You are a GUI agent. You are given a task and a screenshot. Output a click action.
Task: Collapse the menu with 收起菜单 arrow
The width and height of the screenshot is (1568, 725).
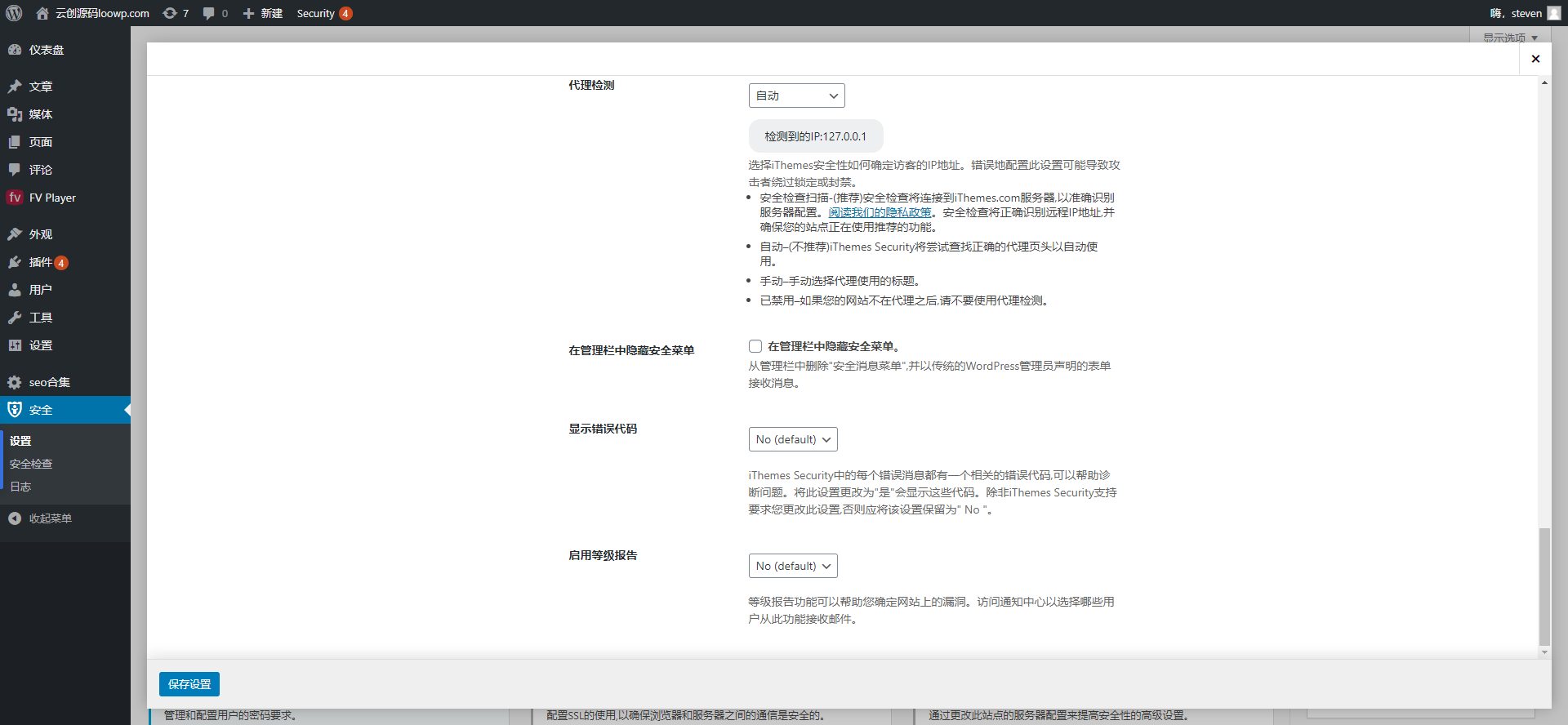[15, 518]
